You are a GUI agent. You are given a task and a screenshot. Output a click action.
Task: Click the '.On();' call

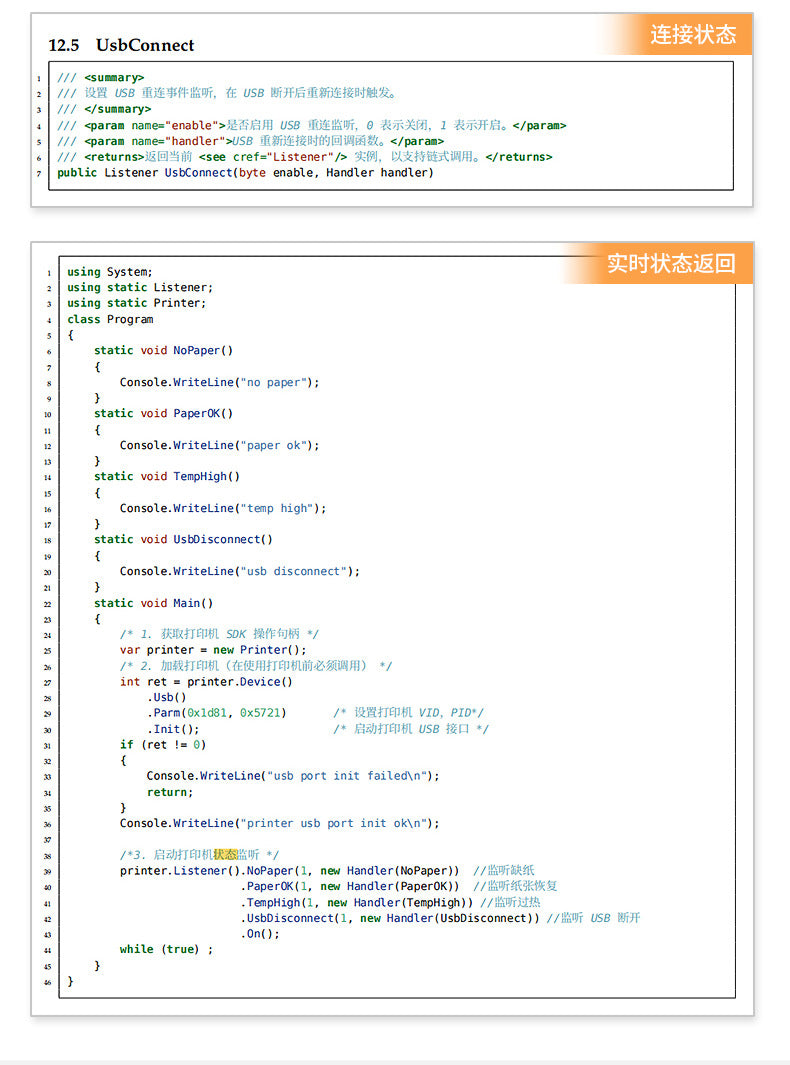pyautogui.click(x=259, y=935)
